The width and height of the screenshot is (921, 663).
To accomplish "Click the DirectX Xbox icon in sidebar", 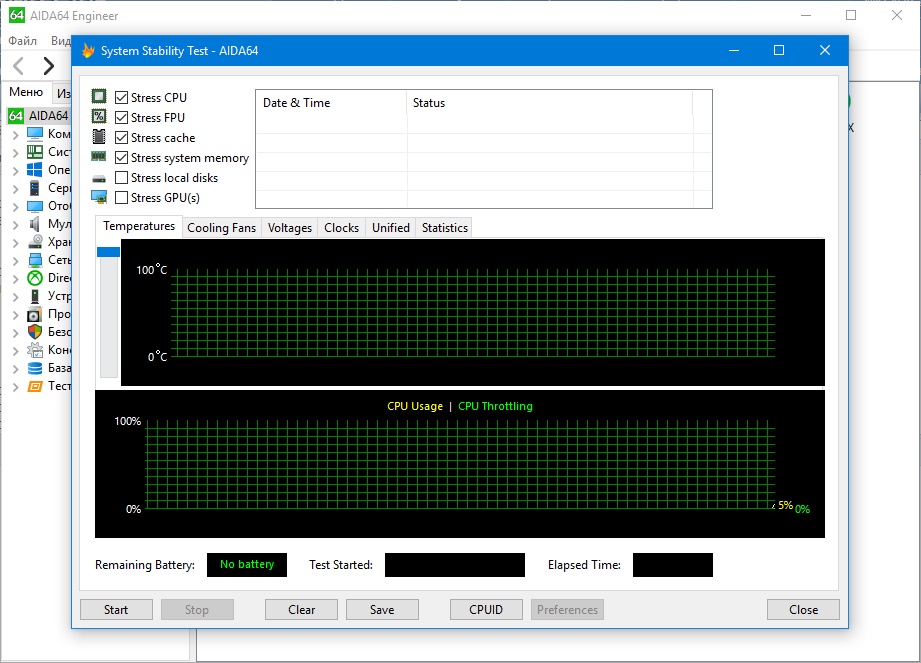I will click(35, 278).
